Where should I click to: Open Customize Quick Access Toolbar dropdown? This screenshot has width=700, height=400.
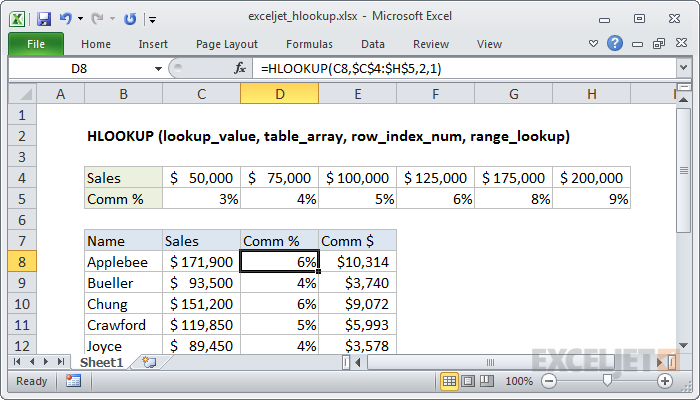coord(153,19)
